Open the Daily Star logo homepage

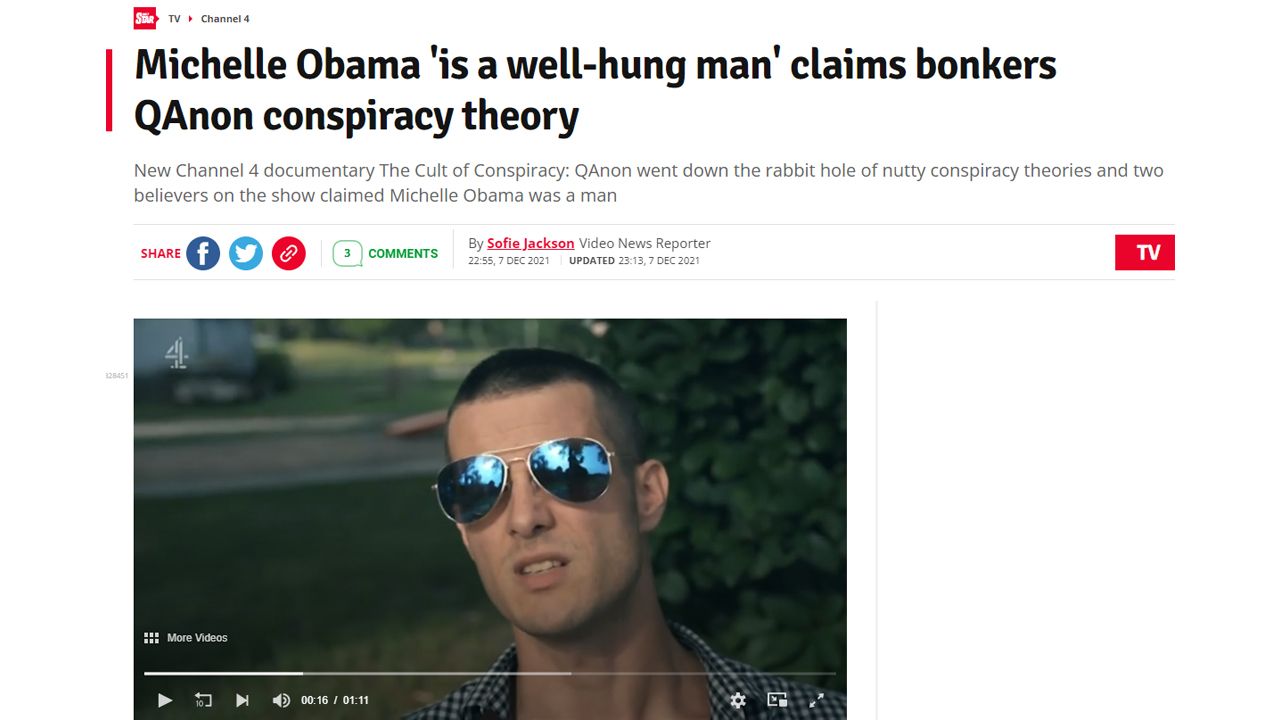tap(146, 18)
